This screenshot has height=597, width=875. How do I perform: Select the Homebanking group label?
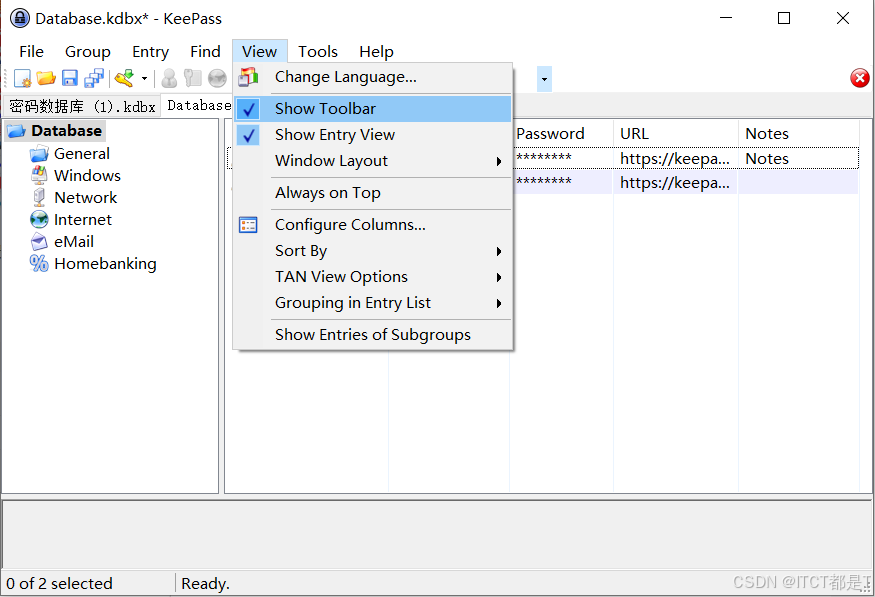click(x=105, y=263)
